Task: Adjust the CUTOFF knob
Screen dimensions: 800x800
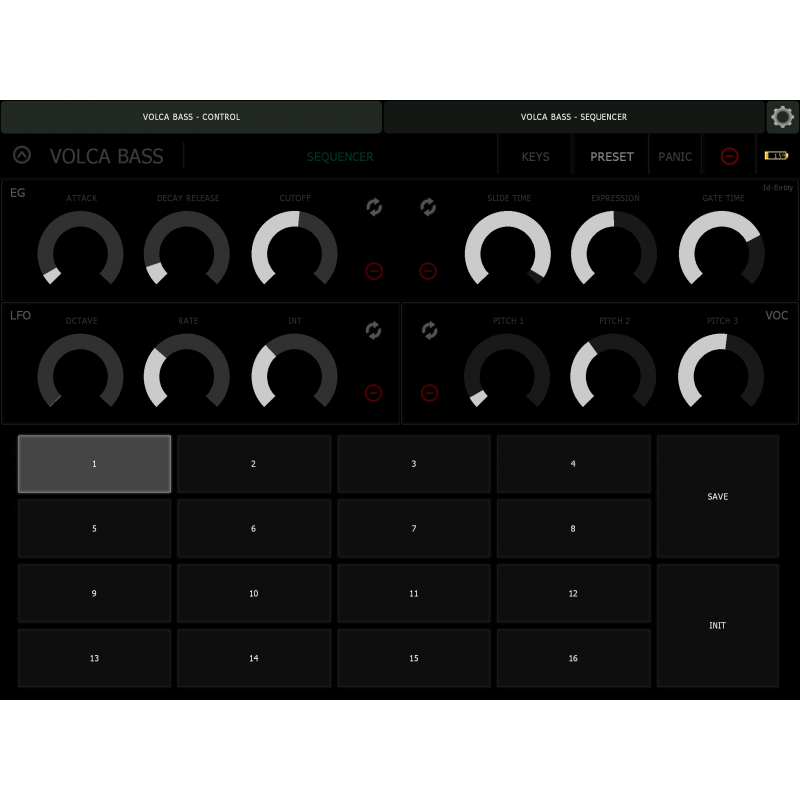Action: click(295, 250)
